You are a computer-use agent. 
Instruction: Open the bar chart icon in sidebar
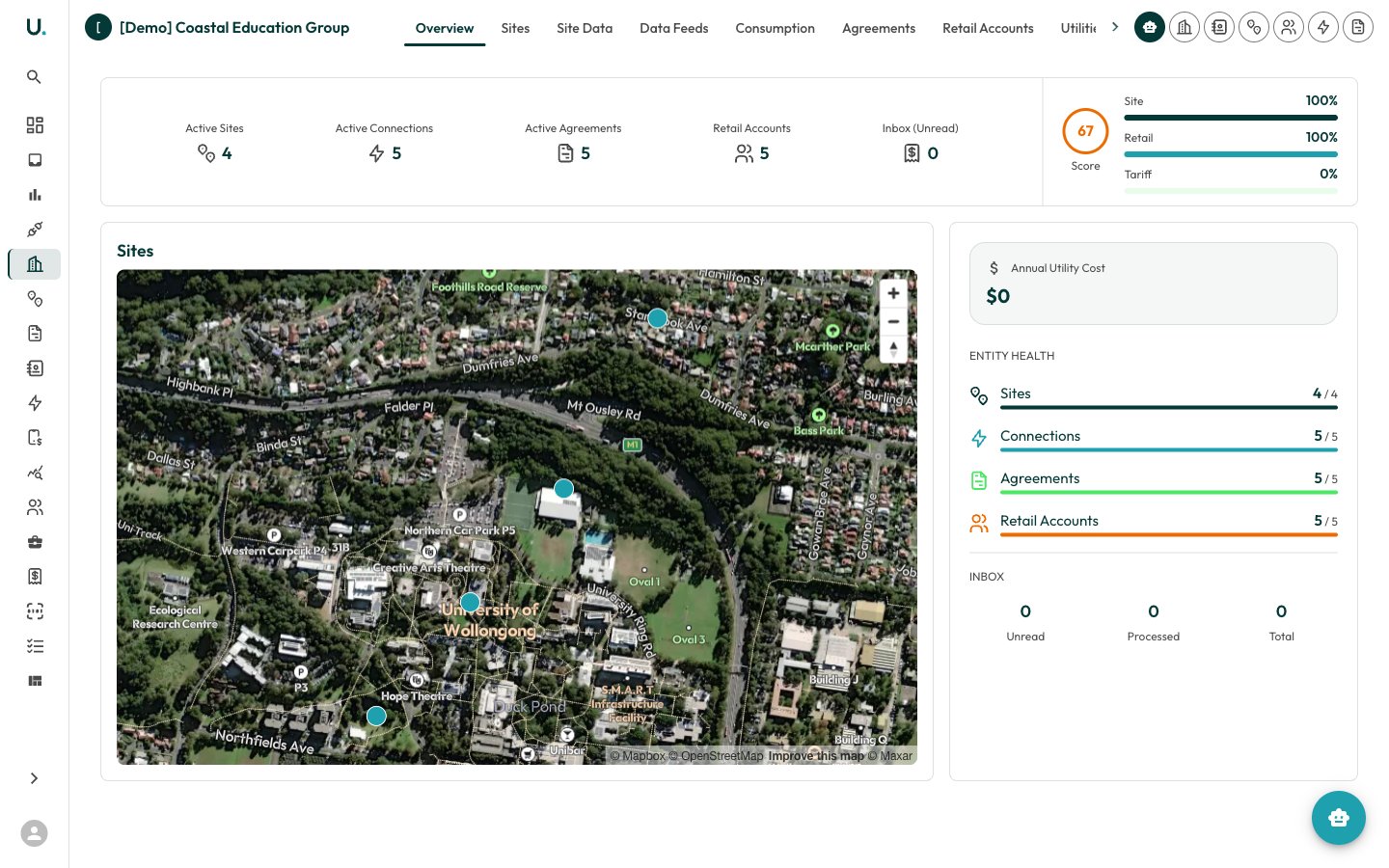(35, 195)
